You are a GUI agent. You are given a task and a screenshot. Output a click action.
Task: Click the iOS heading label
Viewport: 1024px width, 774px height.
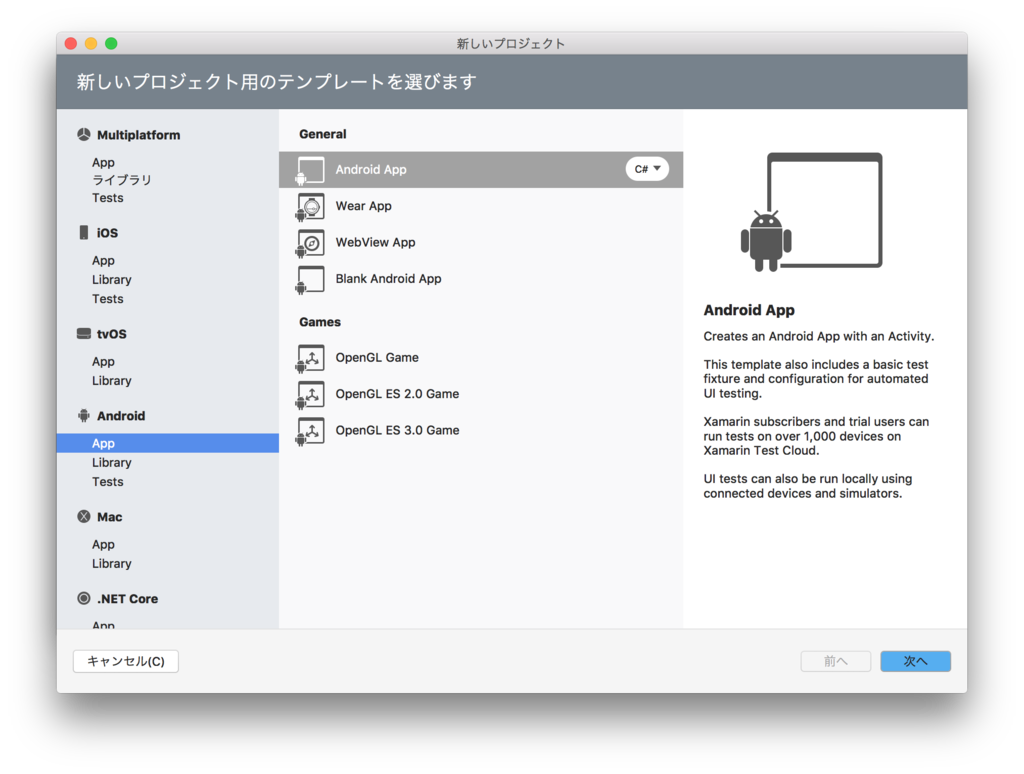click(x=107, y=233)
